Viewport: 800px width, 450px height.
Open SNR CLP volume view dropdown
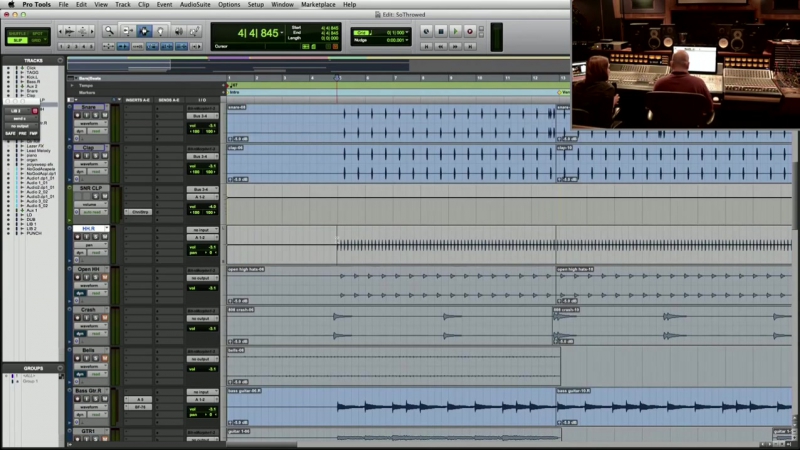(91, 204)
